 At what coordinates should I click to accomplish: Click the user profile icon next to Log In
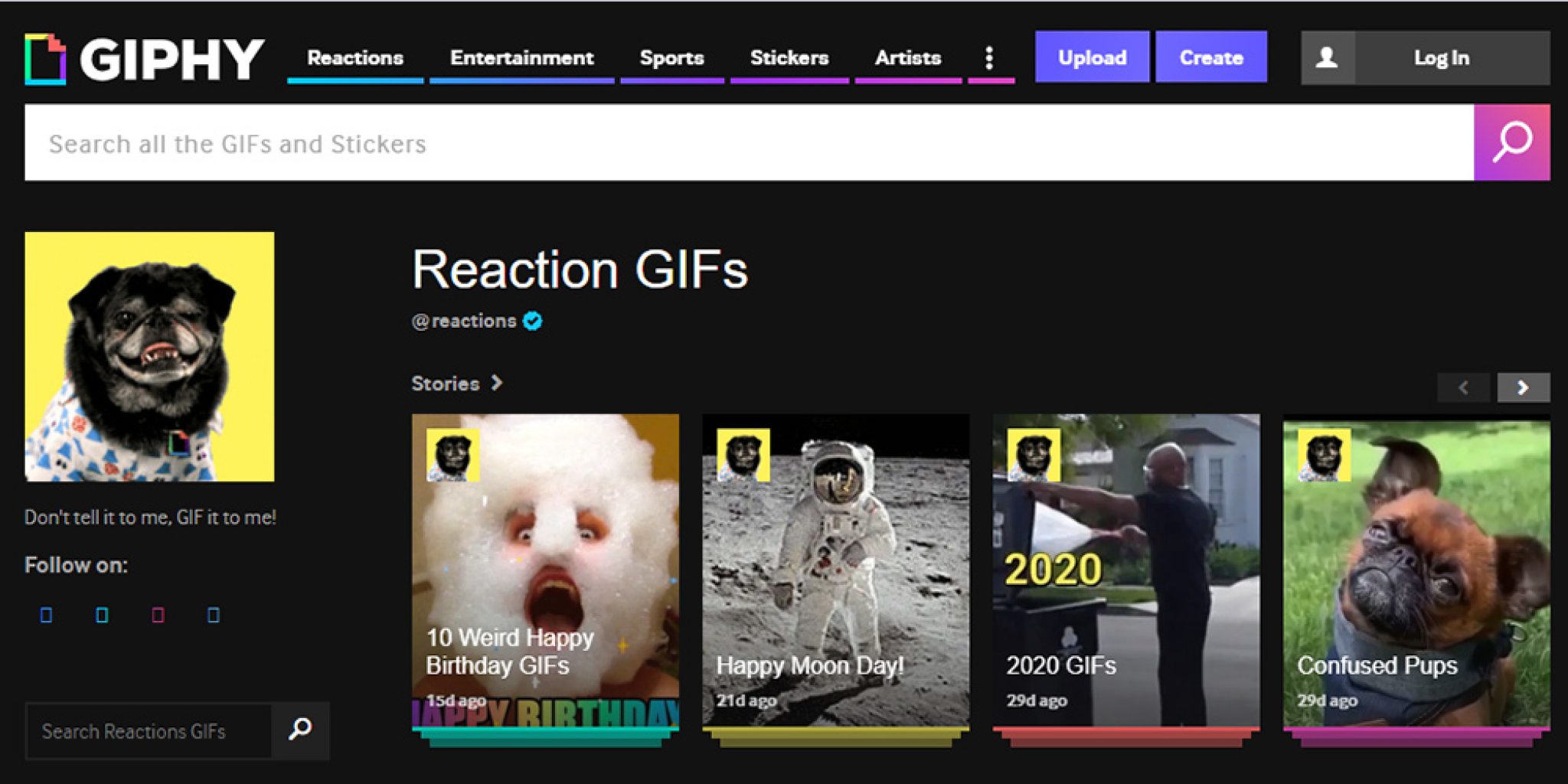click(1327, 57)
